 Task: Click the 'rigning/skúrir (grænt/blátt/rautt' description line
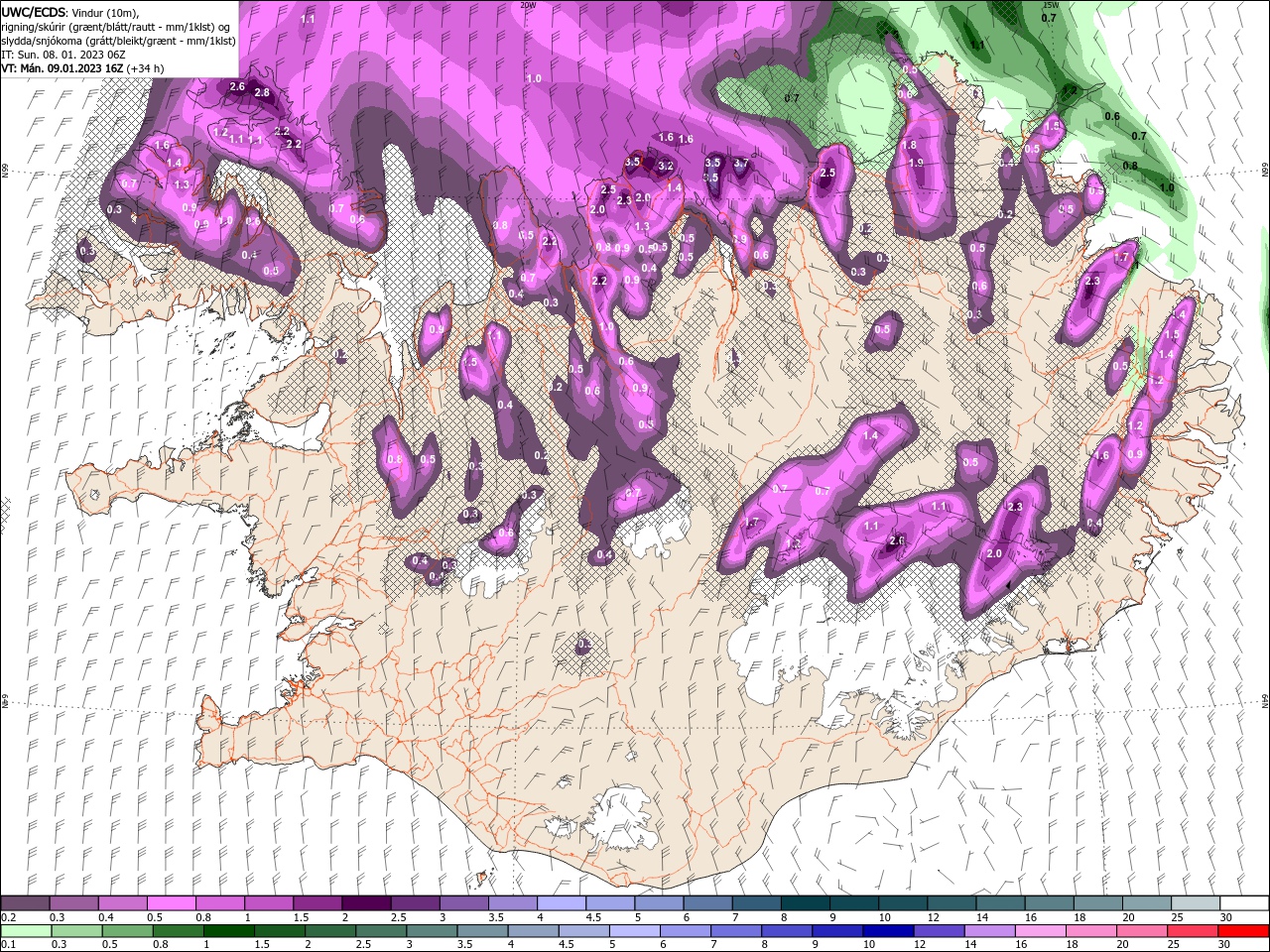[117, 26]
